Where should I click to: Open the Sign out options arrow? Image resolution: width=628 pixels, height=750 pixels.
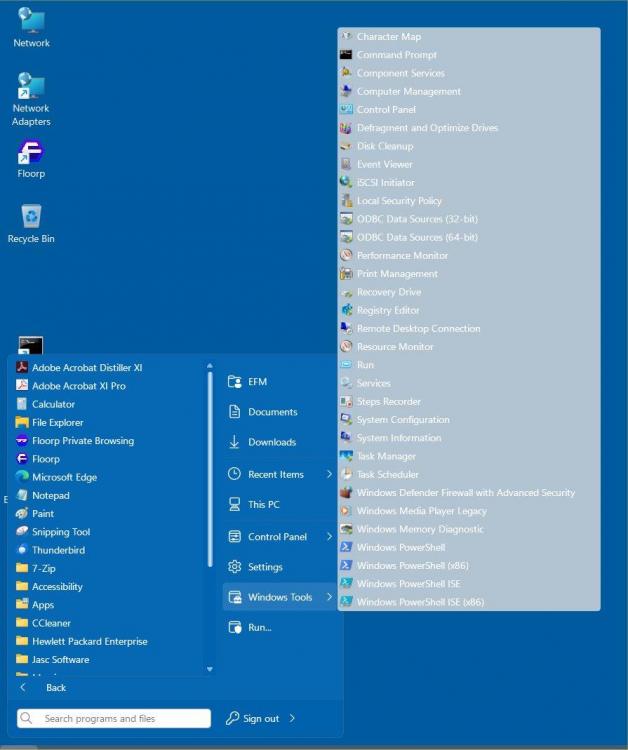[x=292, y=718]
